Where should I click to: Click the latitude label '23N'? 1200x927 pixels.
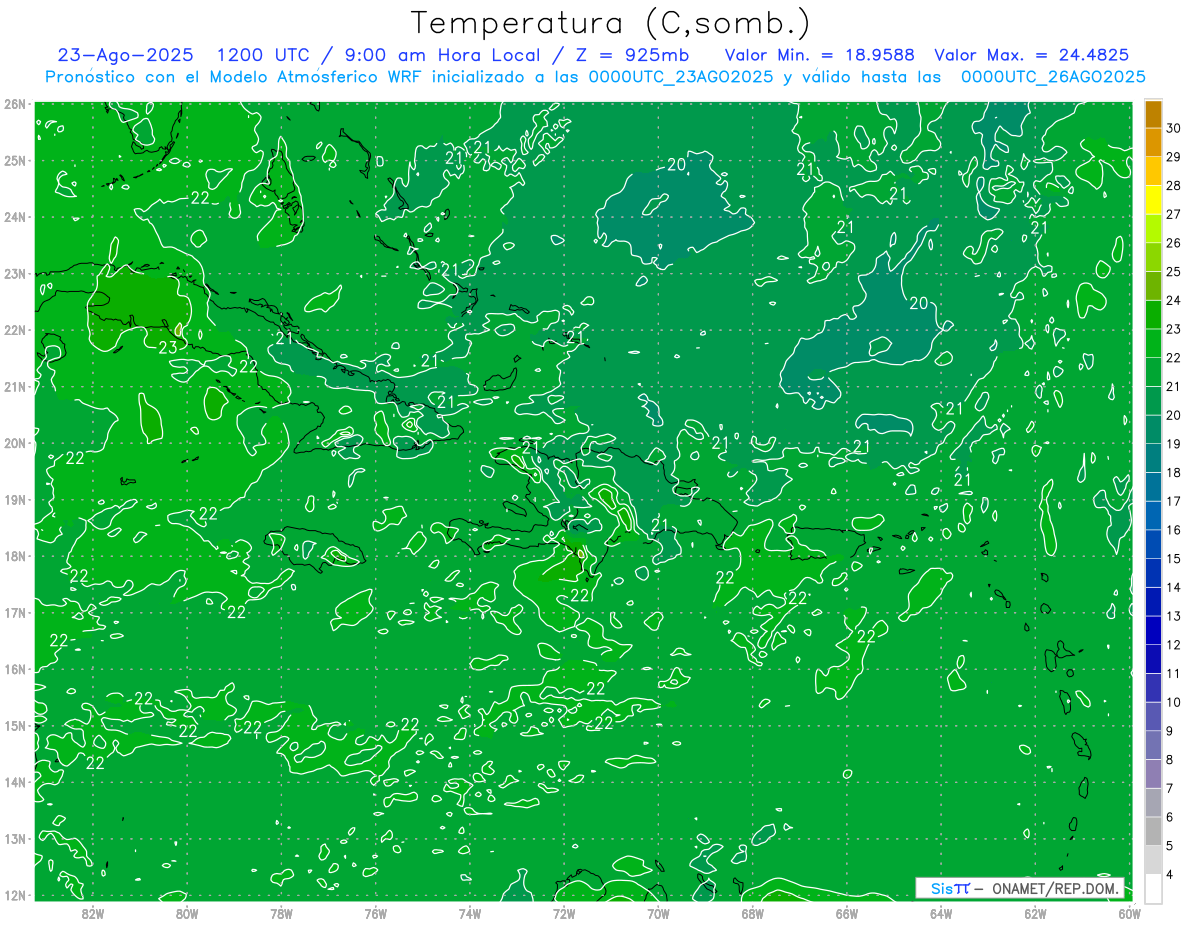click(15, 274)
